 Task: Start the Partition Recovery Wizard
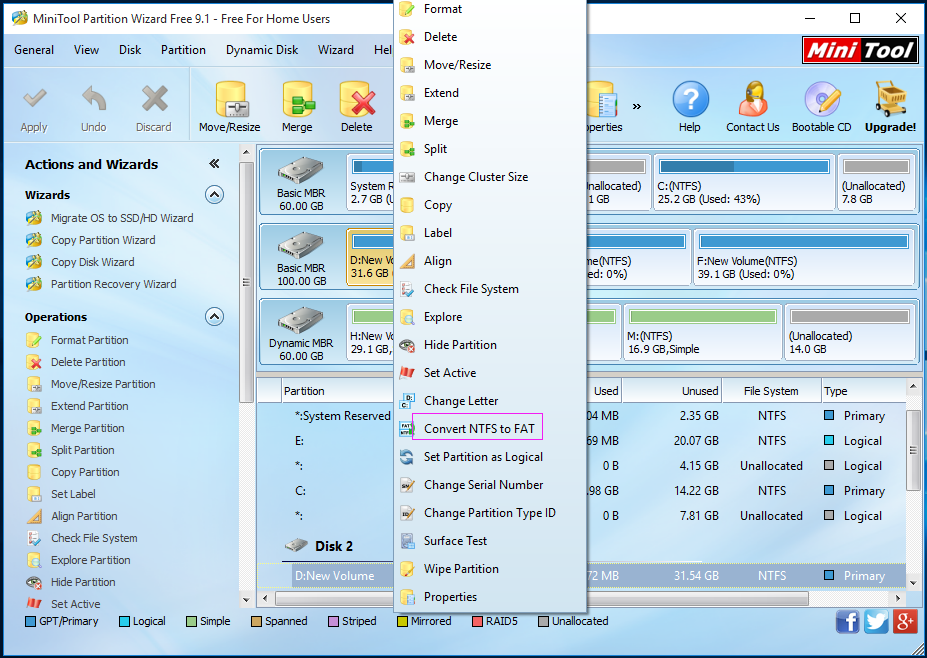114,284
